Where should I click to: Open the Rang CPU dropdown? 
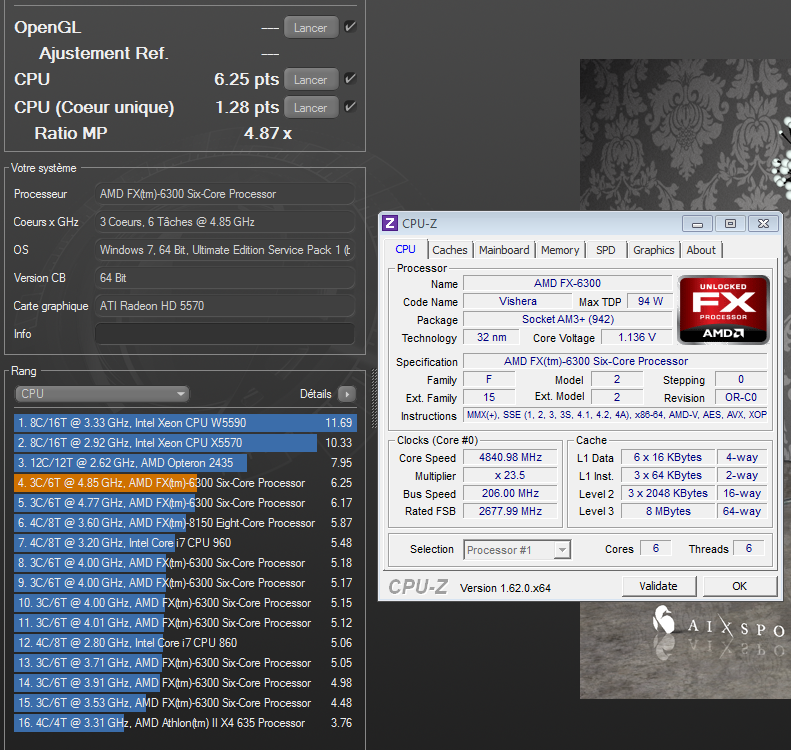point(102,394)
